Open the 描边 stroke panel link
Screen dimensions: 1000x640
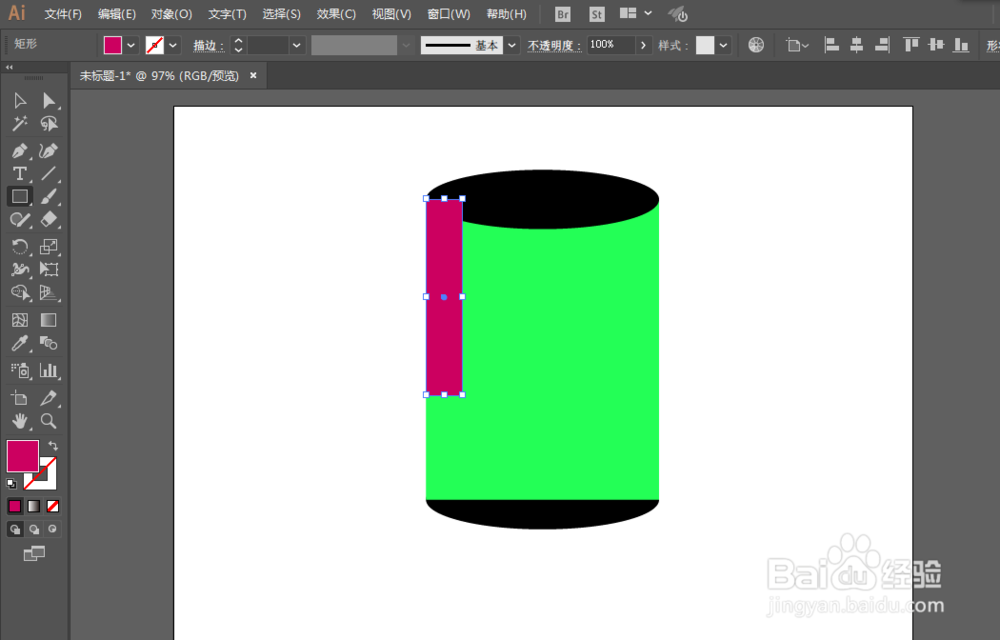(210, 44)
